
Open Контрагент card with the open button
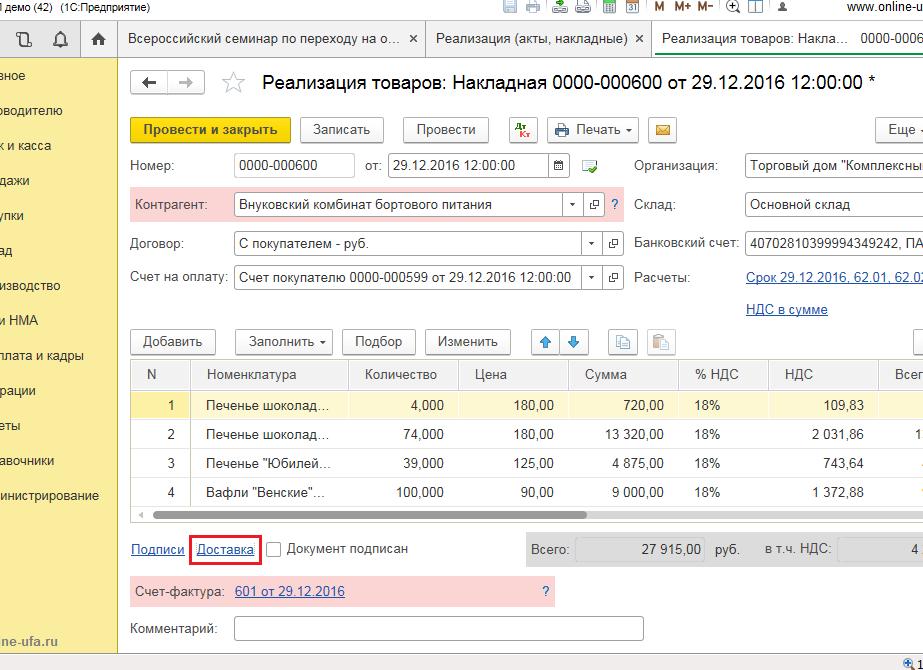594,205
